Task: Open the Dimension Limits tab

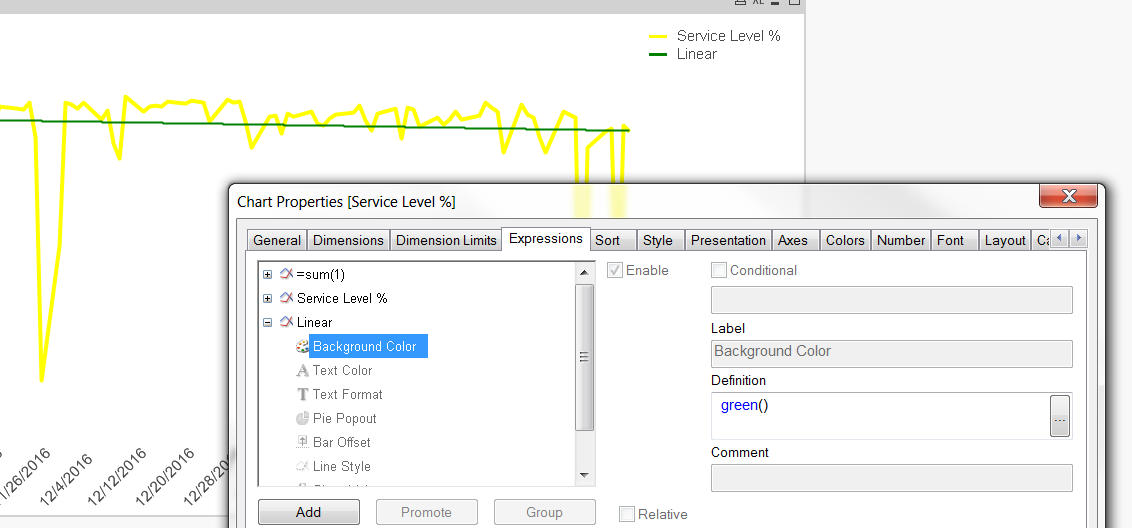Action: coord(446,241)
